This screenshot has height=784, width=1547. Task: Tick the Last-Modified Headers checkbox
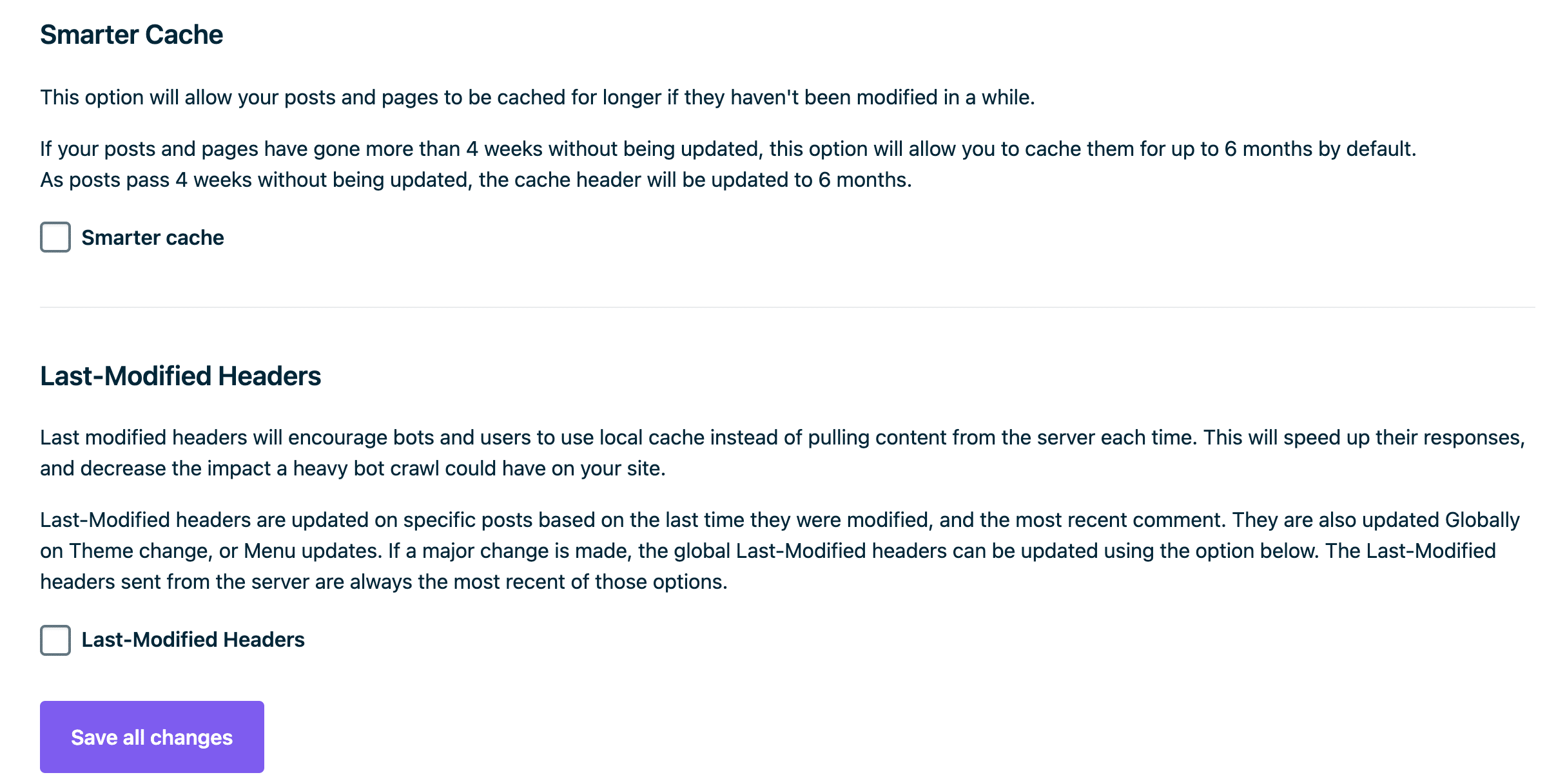[55, 640]
